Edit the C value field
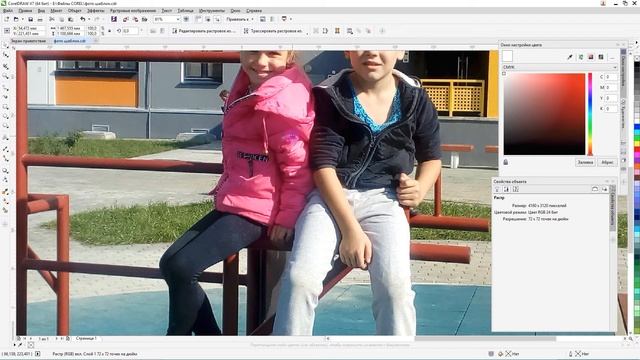The image size is (640, 360). pyautogui.click(x=611, y=77)
